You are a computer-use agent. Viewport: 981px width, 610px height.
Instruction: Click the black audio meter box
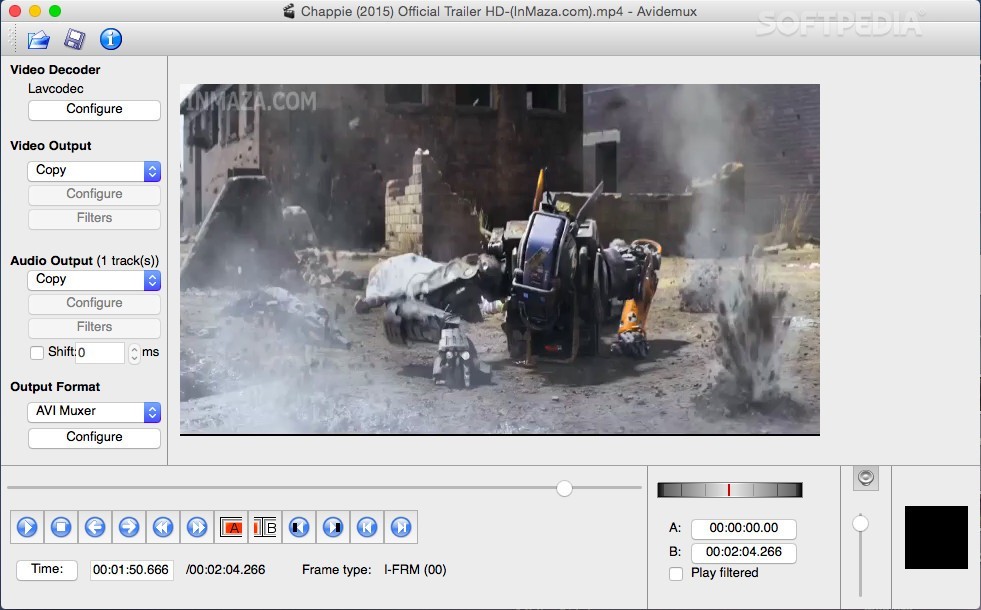click(x=936, y=537)
